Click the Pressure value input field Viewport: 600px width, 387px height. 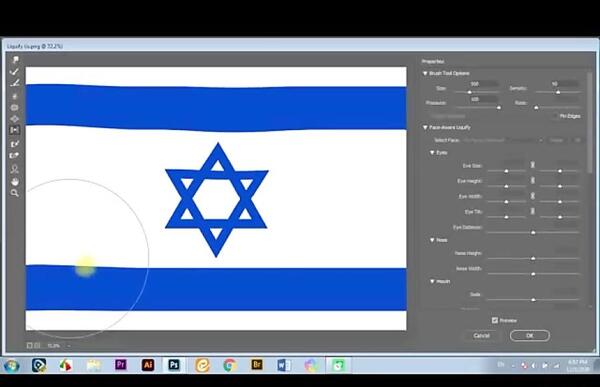484,99
